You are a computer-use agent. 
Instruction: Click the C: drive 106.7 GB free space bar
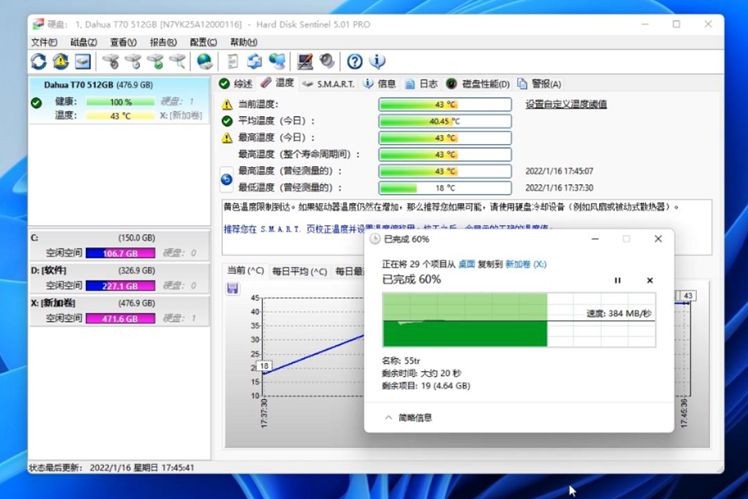120,253
